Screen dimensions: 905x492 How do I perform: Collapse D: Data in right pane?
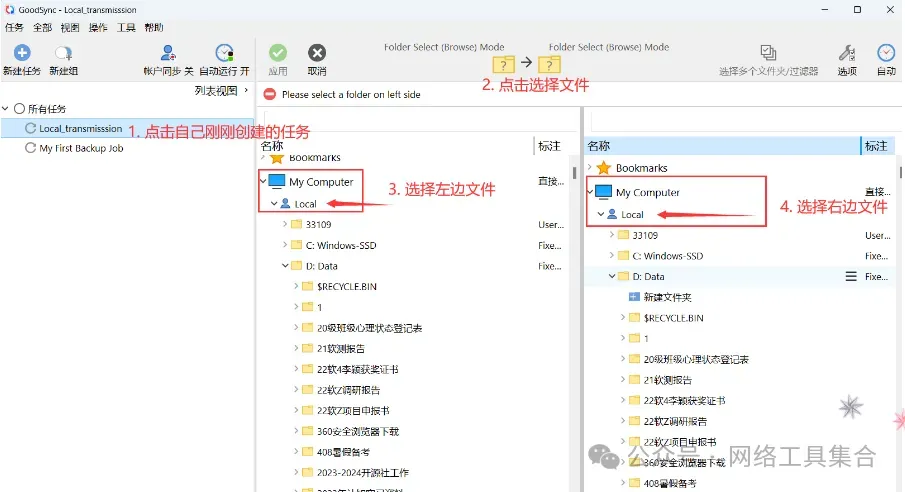point(612,276)
